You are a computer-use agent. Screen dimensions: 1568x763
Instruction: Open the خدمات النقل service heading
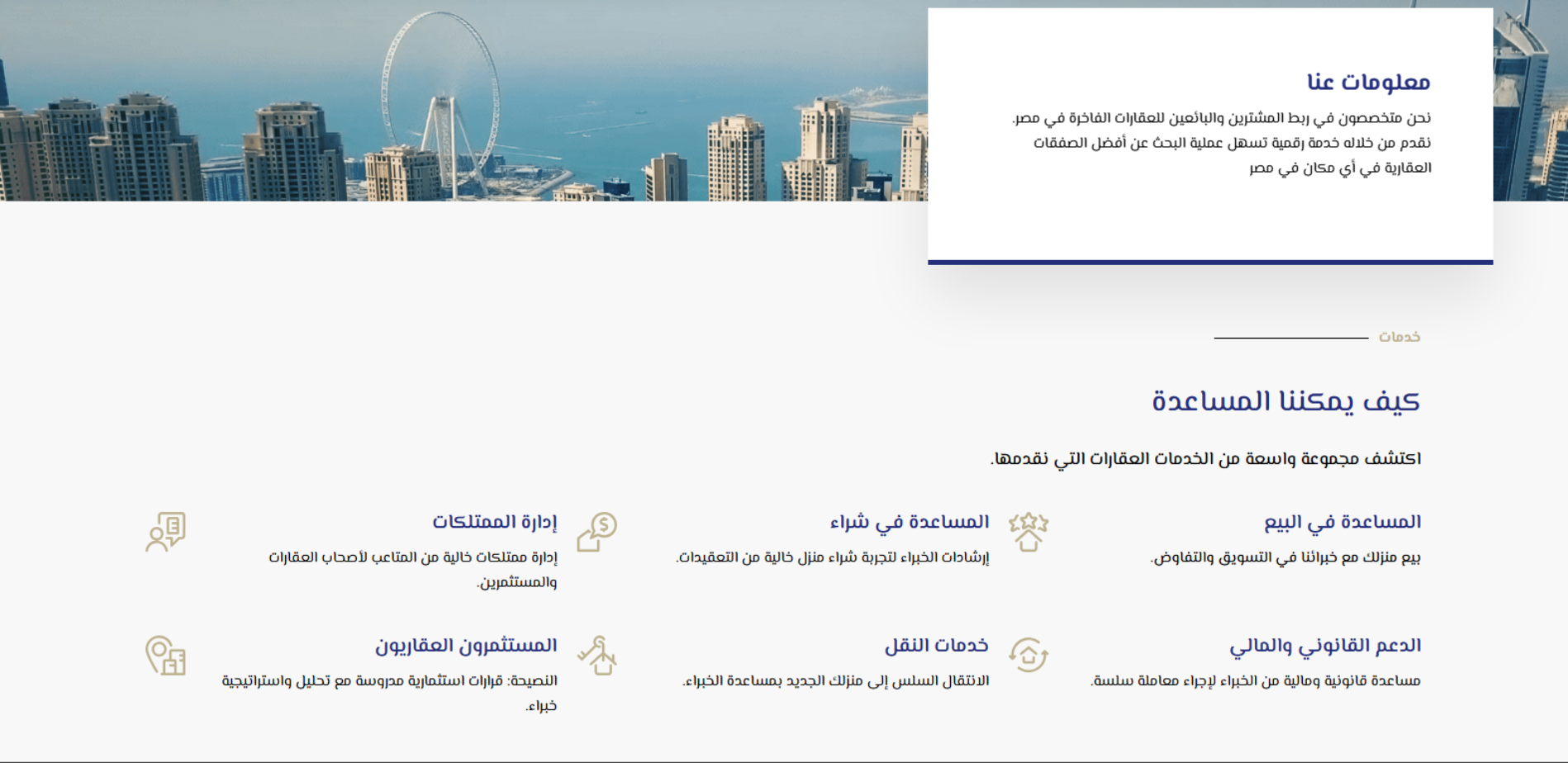click(x=936, y=646)
